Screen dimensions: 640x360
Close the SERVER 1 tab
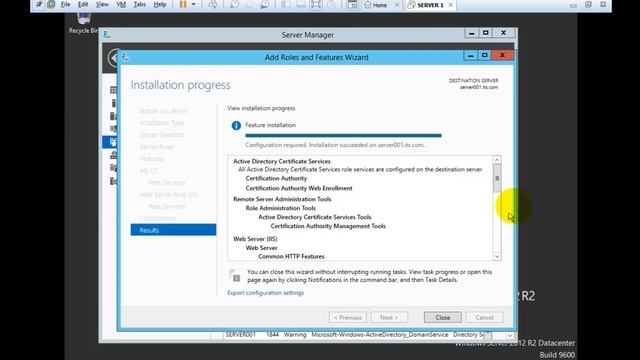coord(451,5)
